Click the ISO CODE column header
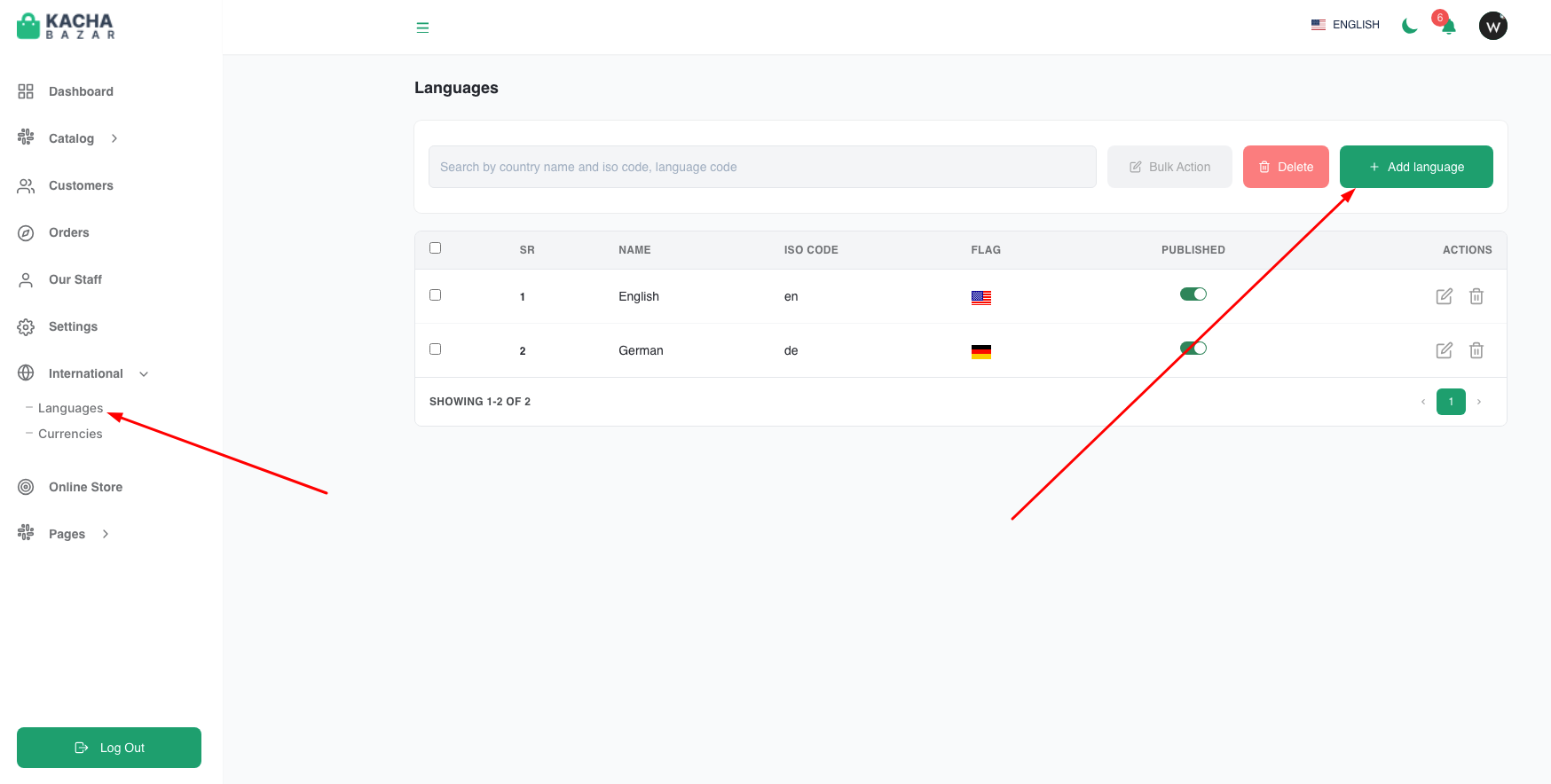The height and width of the screenshot is (784, 1551). (x=811, y=250)
